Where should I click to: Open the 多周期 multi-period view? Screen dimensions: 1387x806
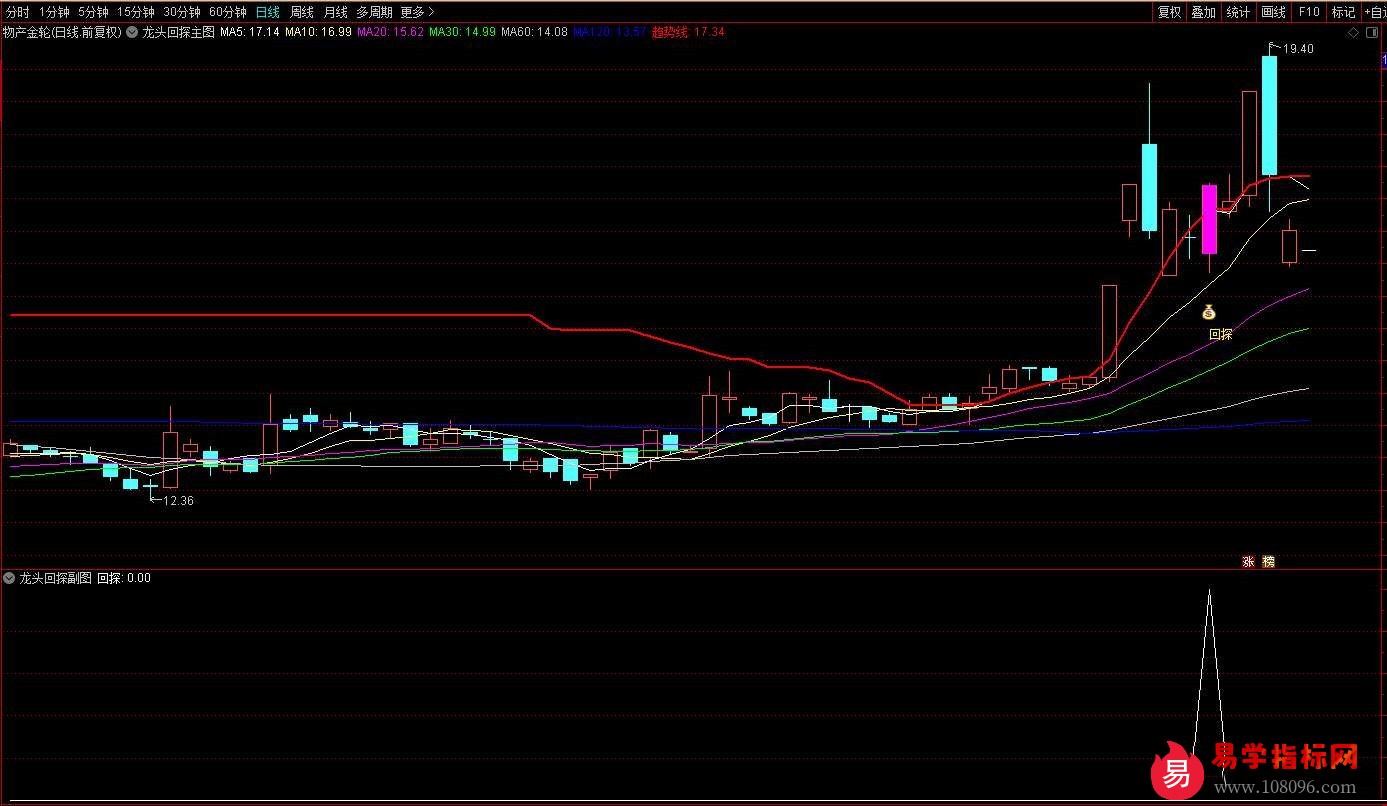click(374, 12)
